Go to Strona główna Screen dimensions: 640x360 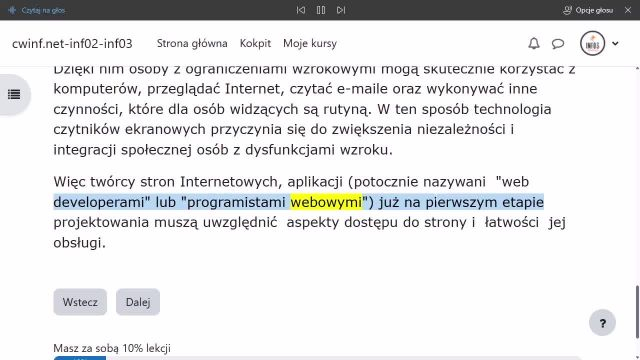[x=192, y=43]
